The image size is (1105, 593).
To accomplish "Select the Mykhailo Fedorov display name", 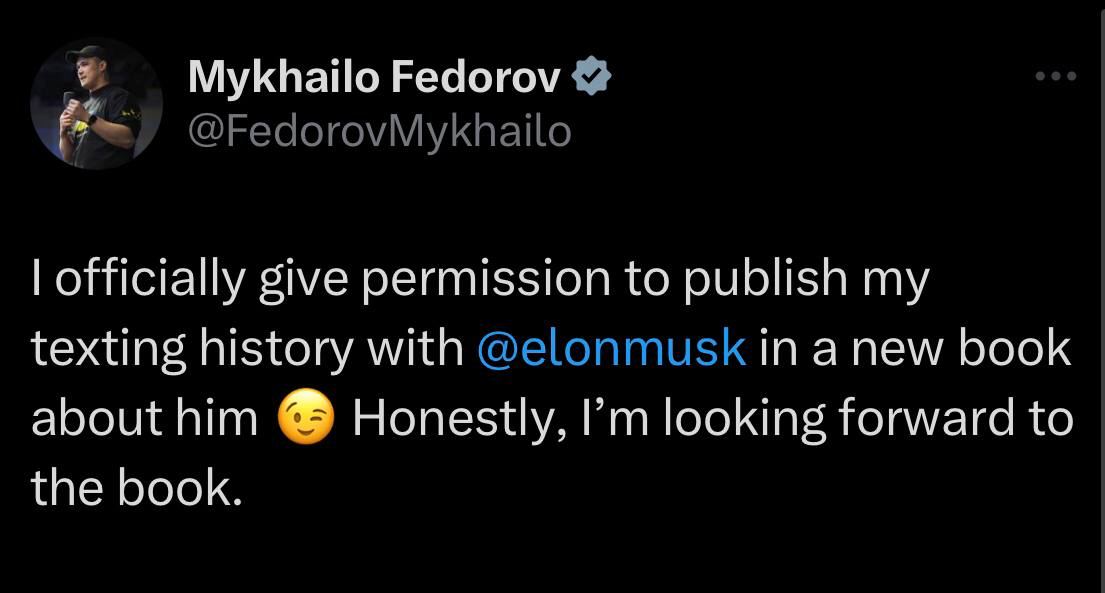I will coord(374,77).
